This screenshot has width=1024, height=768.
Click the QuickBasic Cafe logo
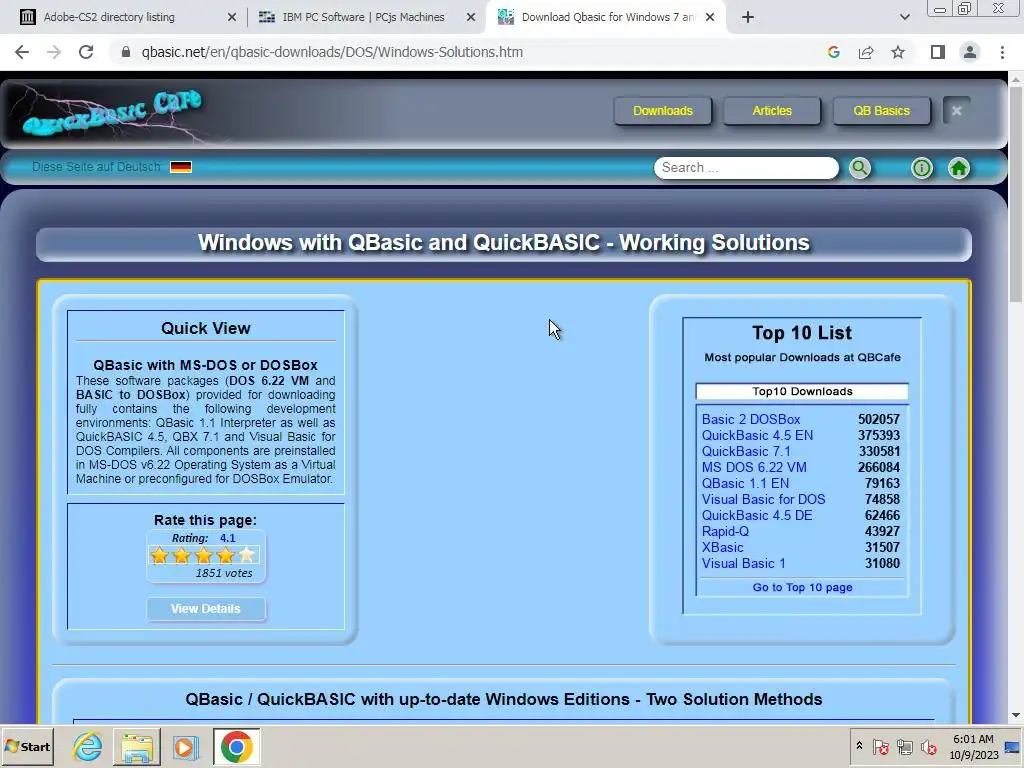[112, 112]
